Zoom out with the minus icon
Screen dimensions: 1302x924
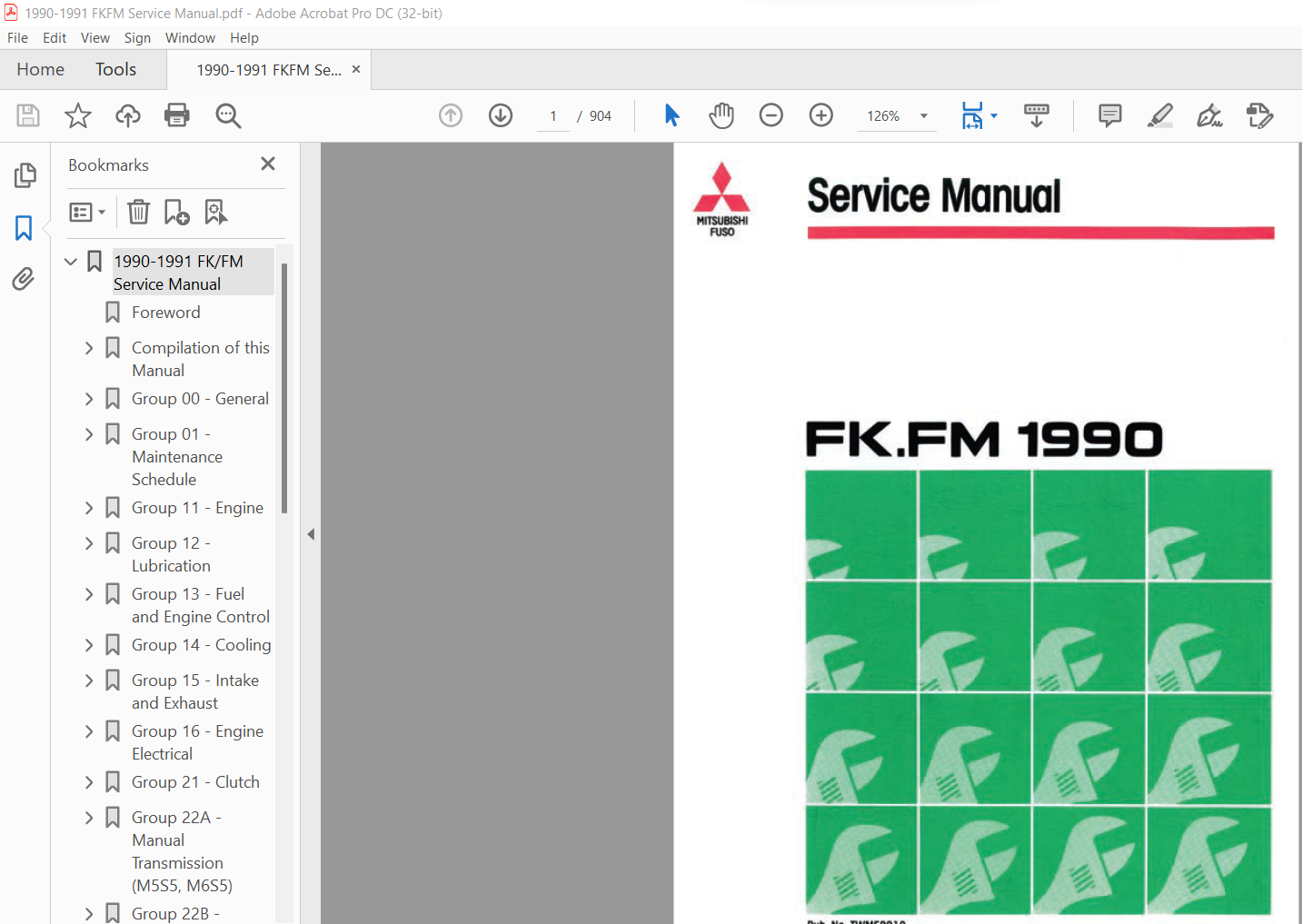click(x=771, y=115)
